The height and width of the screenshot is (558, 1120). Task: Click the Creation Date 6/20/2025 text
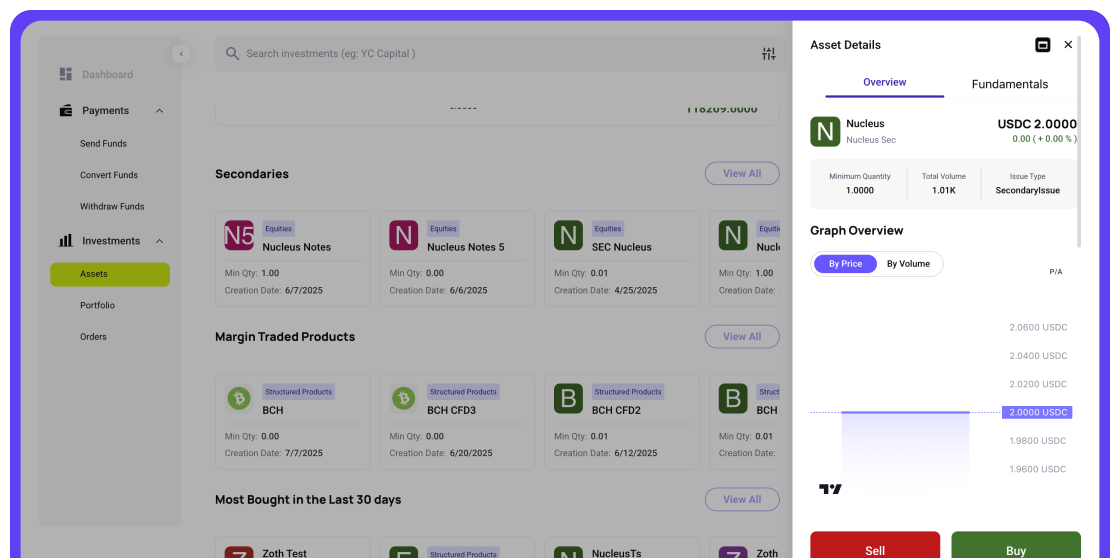coord(441,453)
